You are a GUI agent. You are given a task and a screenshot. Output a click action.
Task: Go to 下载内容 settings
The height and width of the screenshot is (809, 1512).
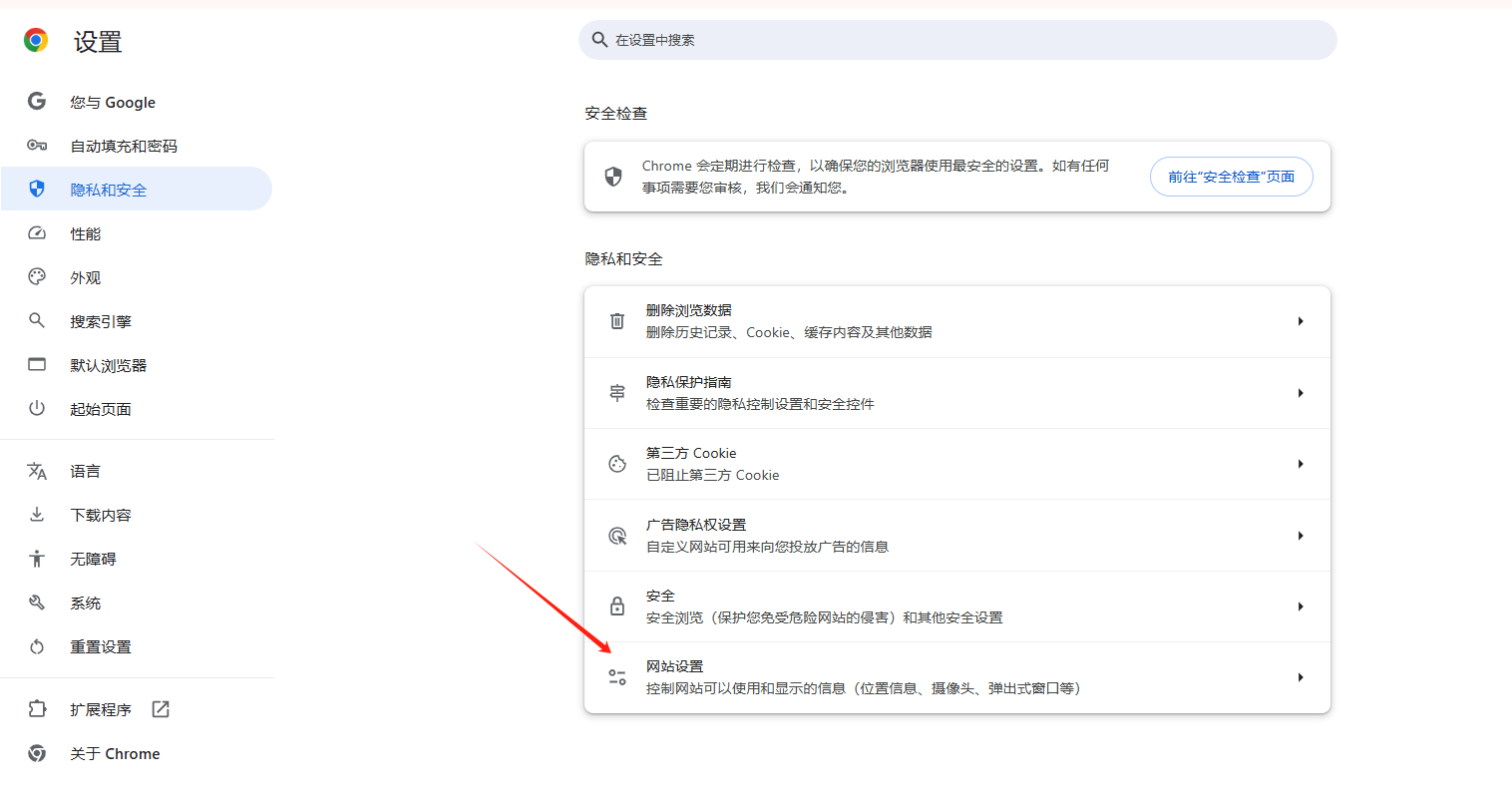pos(137,515)
